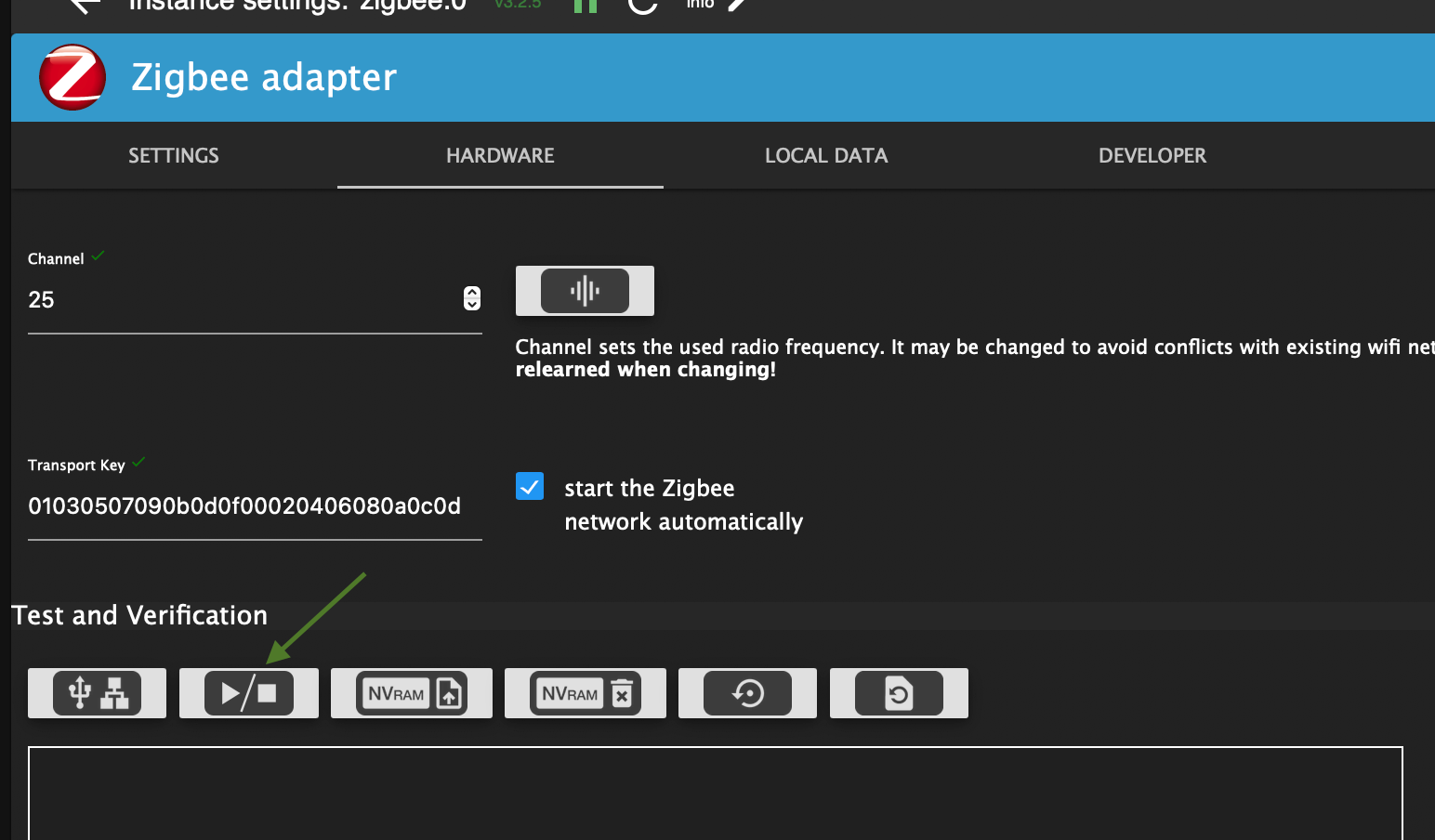Click the USB connection test icon

pos(96,692)
